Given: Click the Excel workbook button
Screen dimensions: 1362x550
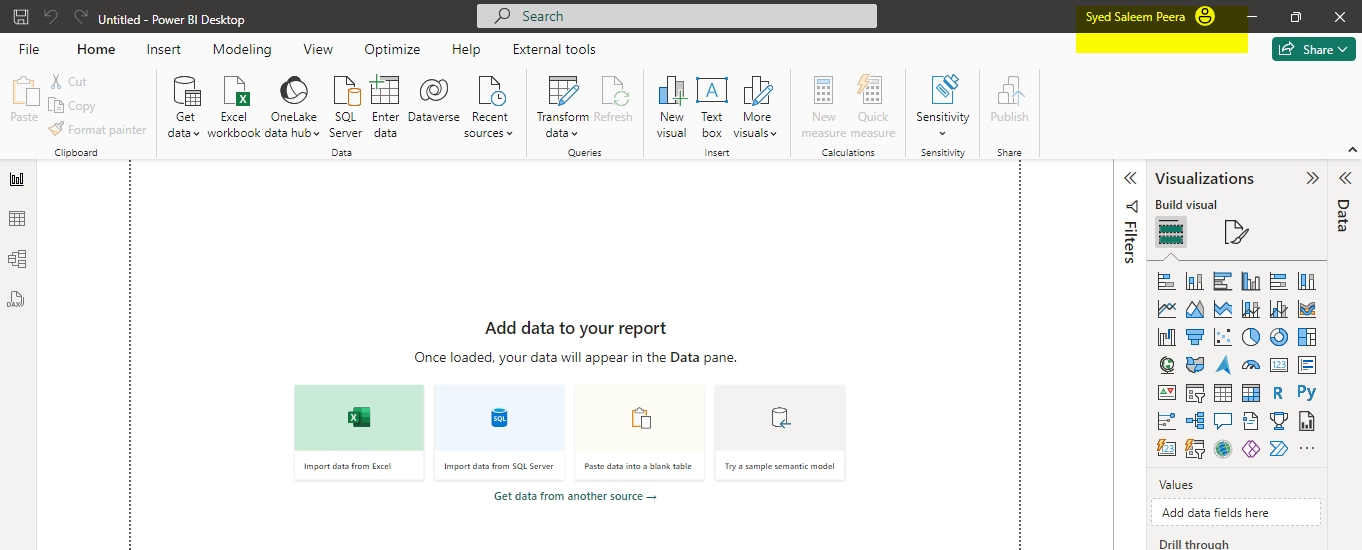Looking at the screenshot, I should click(x=234, y=107).
